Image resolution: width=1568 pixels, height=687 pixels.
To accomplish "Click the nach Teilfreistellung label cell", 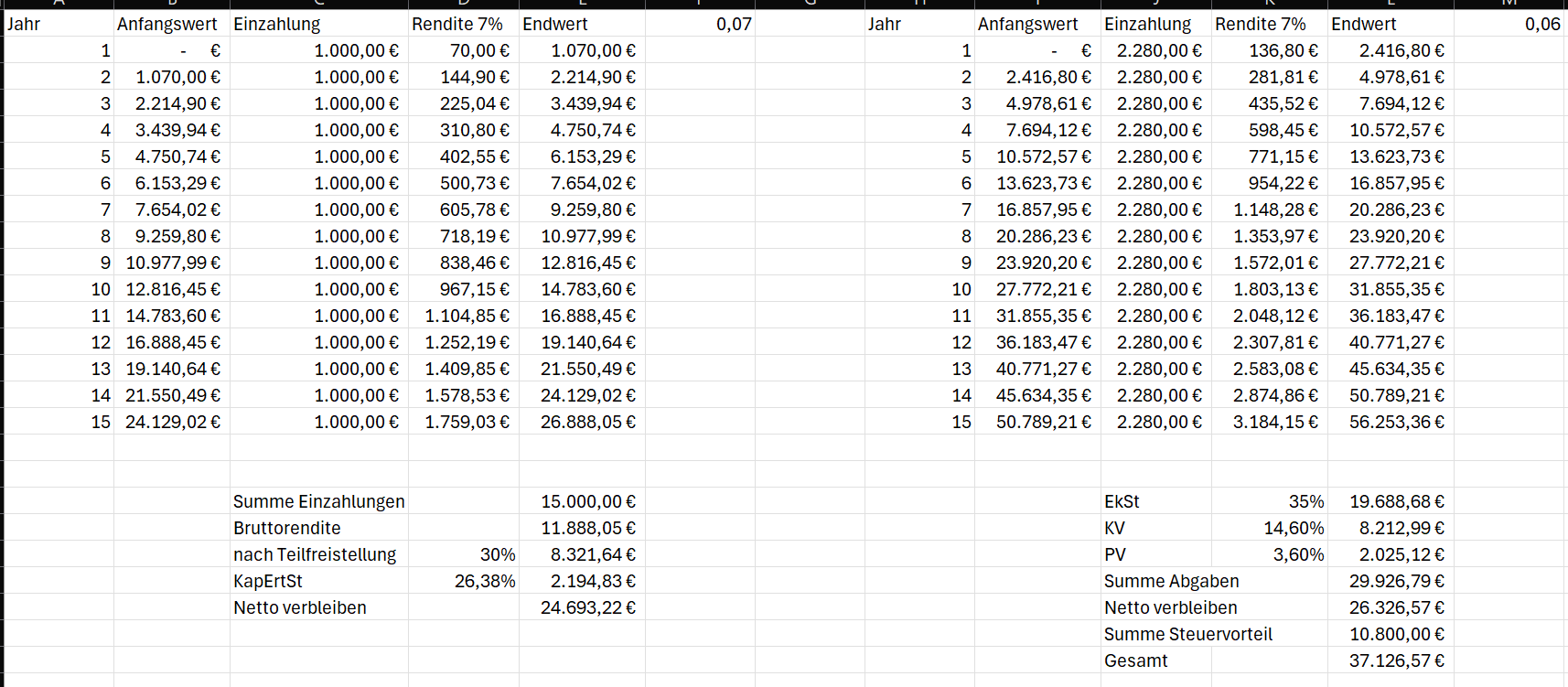I will (x=318, y=554).
